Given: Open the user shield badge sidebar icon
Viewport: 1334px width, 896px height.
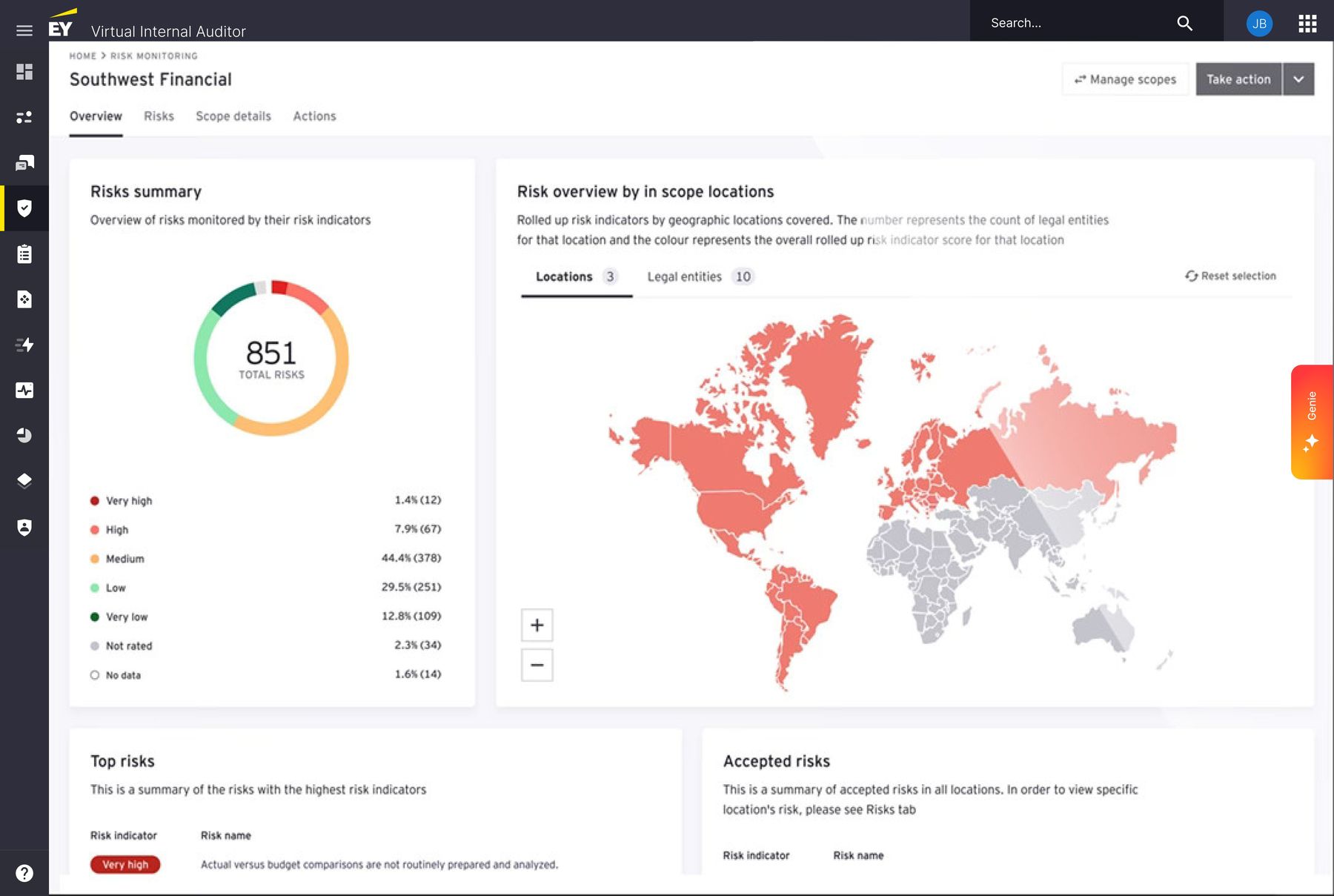Looking at the screenshot, I should pos(24,527).
